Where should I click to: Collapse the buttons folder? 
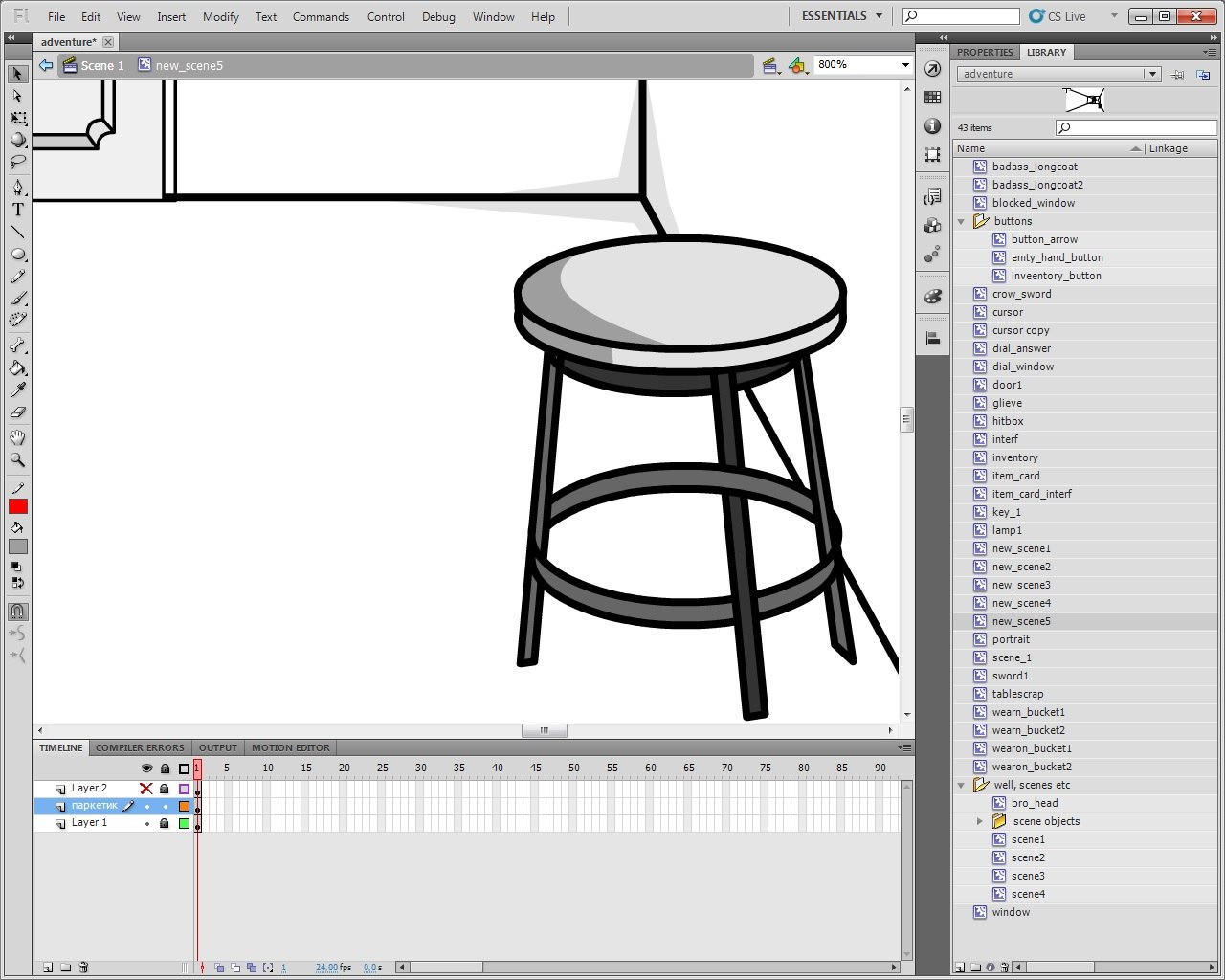962,221
